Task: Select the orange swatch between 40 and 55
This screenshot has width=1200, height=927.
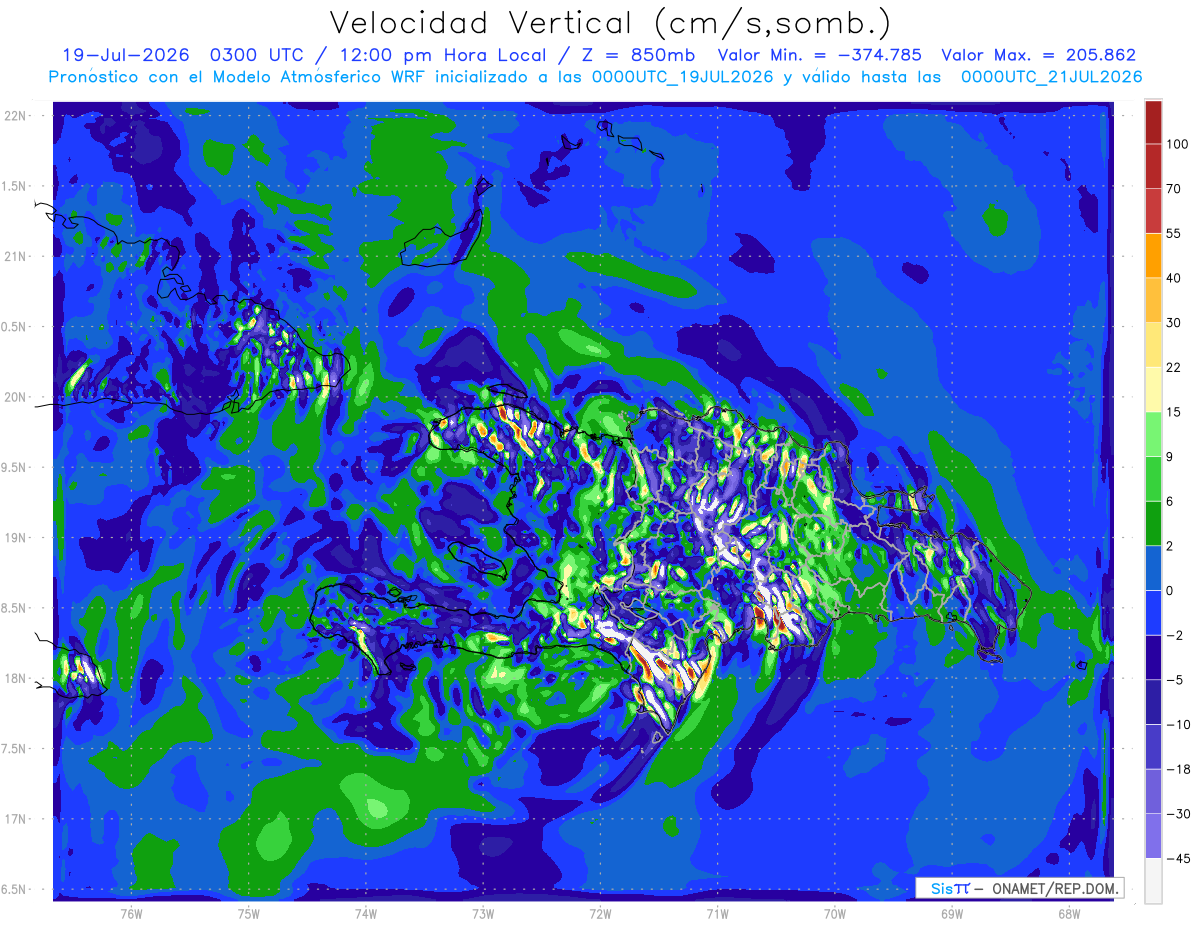Action: 1153,255
